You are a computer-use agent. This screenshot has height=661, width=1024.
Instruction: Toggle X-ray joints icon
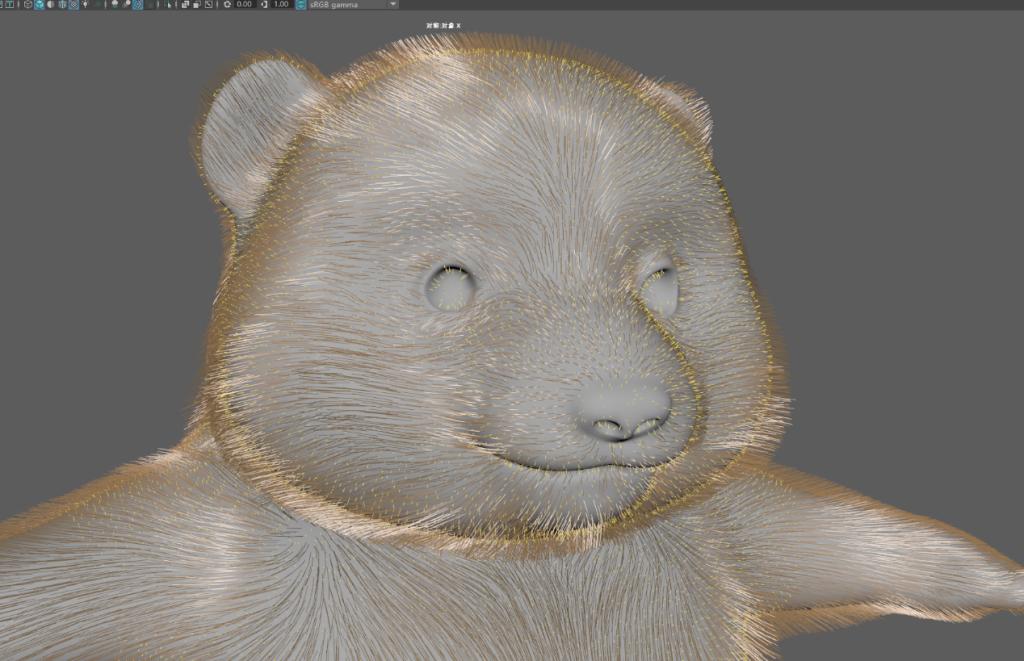[x=208, y=5]
